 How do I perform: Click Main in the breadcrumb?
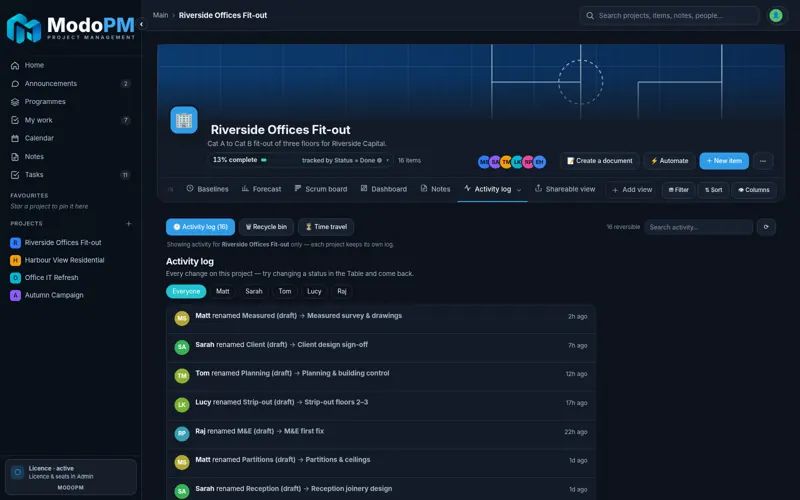(160, 15)
